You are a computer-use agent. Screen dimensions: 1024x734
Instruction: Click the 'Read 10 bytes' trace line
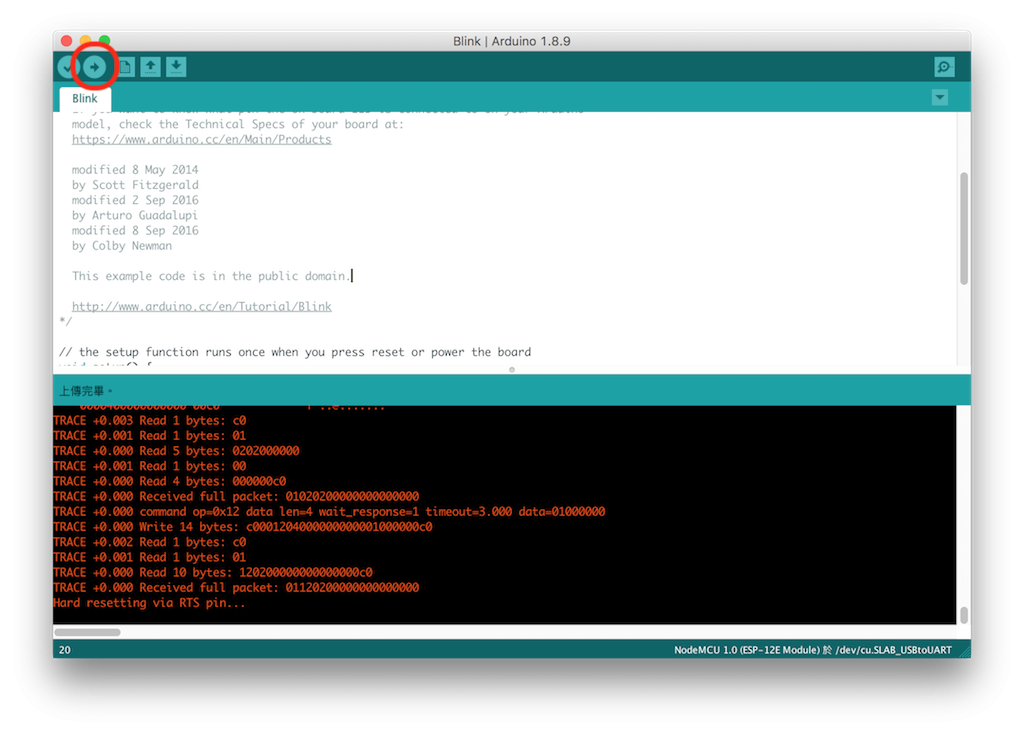tap(213, 572)
